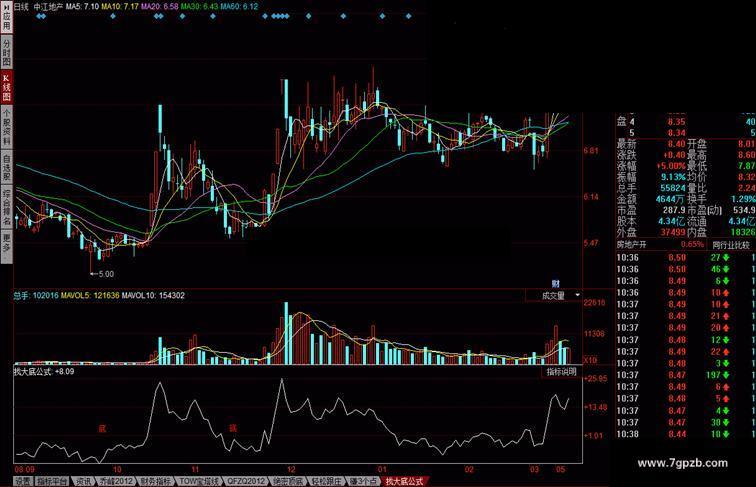Click the MAVOL5: 121636 label

(90, 295)
